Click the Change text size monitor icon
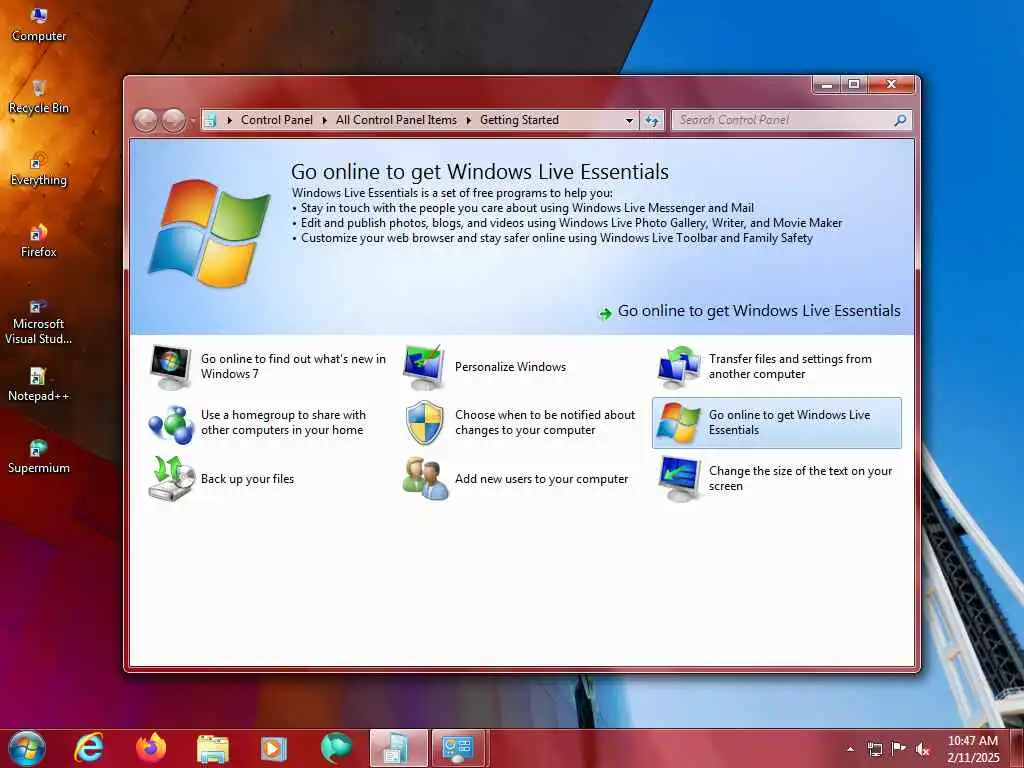The height and width of the screenshot is (768, 1024). (x=679, y=479)
